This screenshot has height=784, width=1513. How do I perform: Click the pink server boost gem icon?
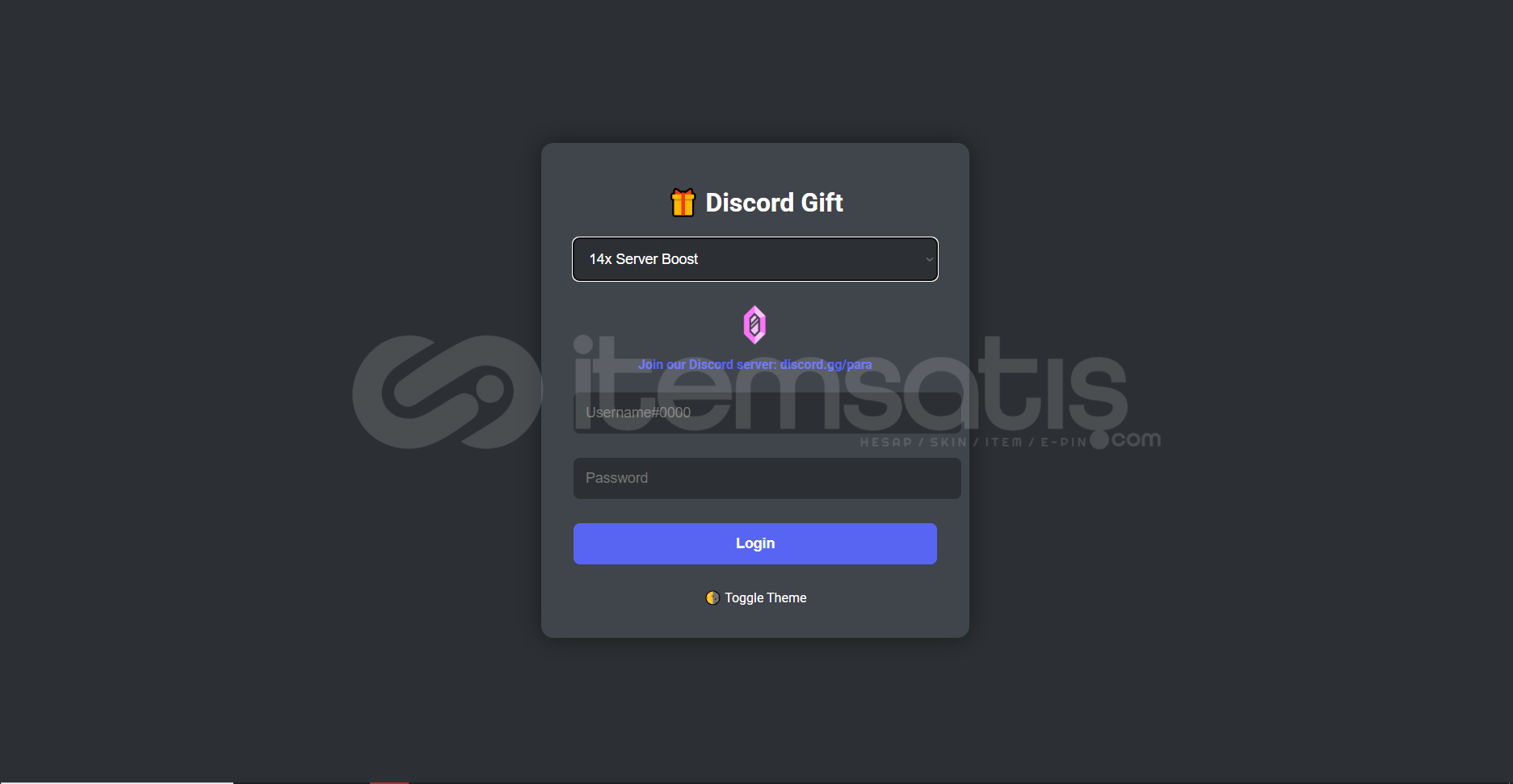point(754,325)
